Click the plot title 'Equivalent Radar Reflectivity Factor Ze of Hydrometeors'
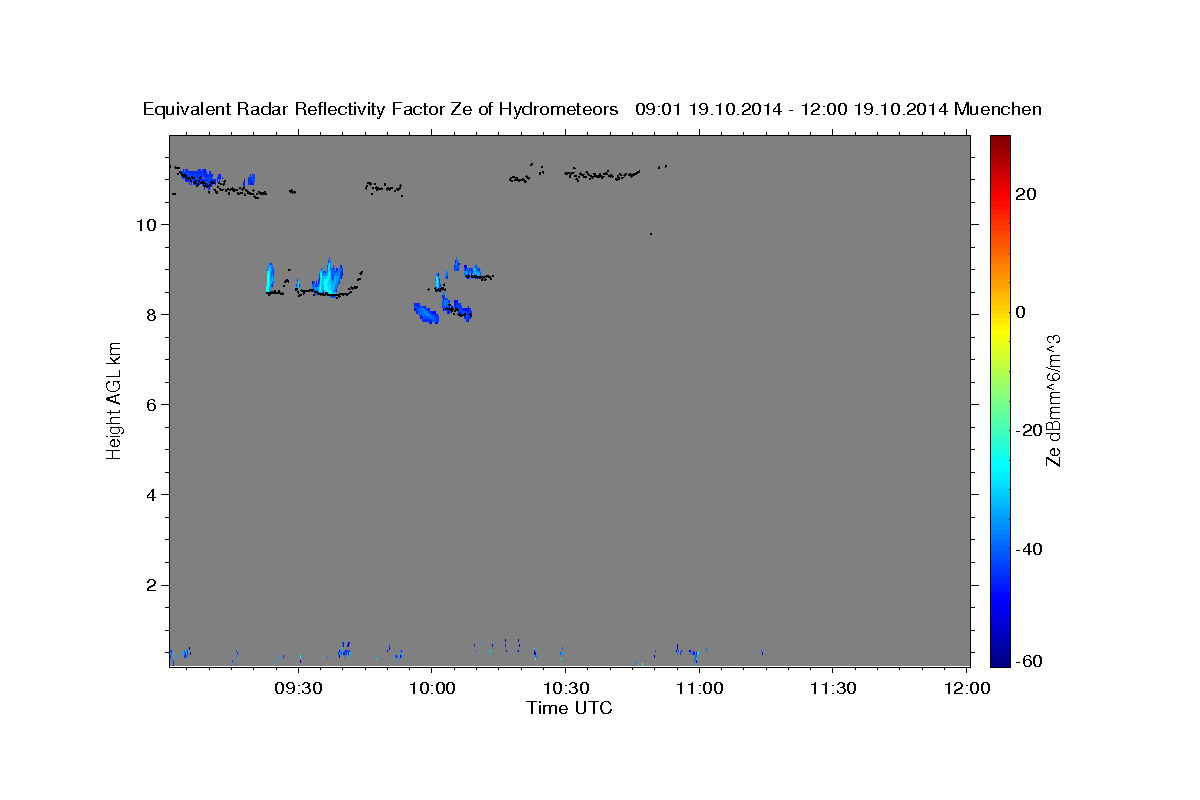Viewport: 1200px width, 800px height. (381, 110)
